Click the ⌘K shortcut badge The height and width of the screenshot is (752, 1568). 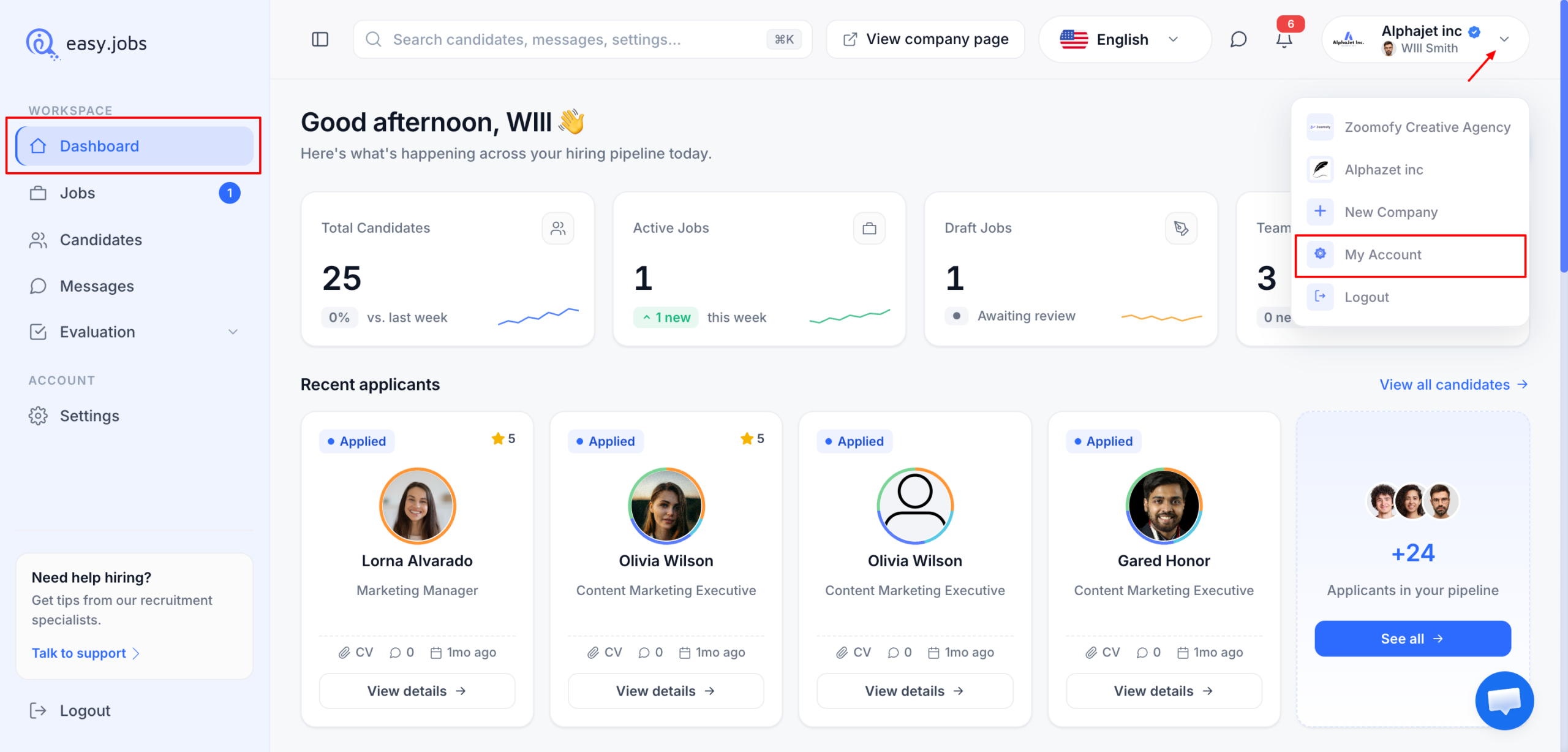pos(784,40)
